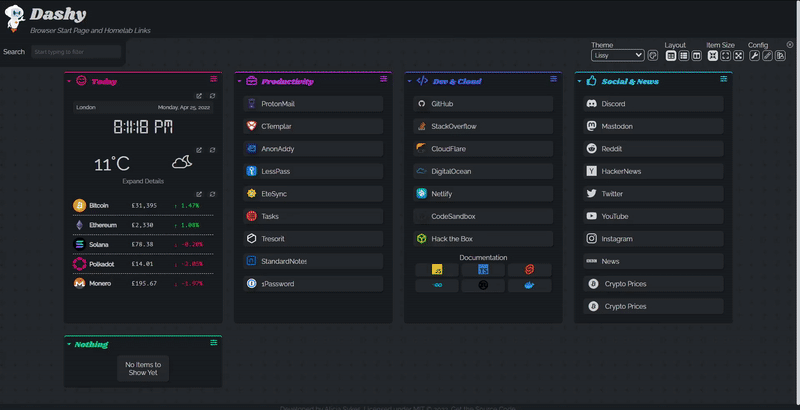800x410 pixels.
Task: Refresh the weather widget
Action: [x=212, y=150]
